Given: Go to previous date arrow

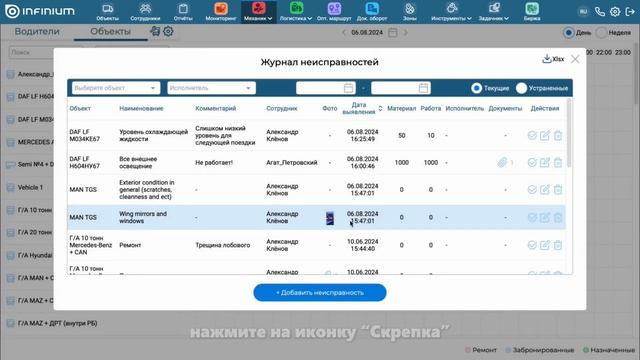Looking at the screenshot, I should pos(344,33).
